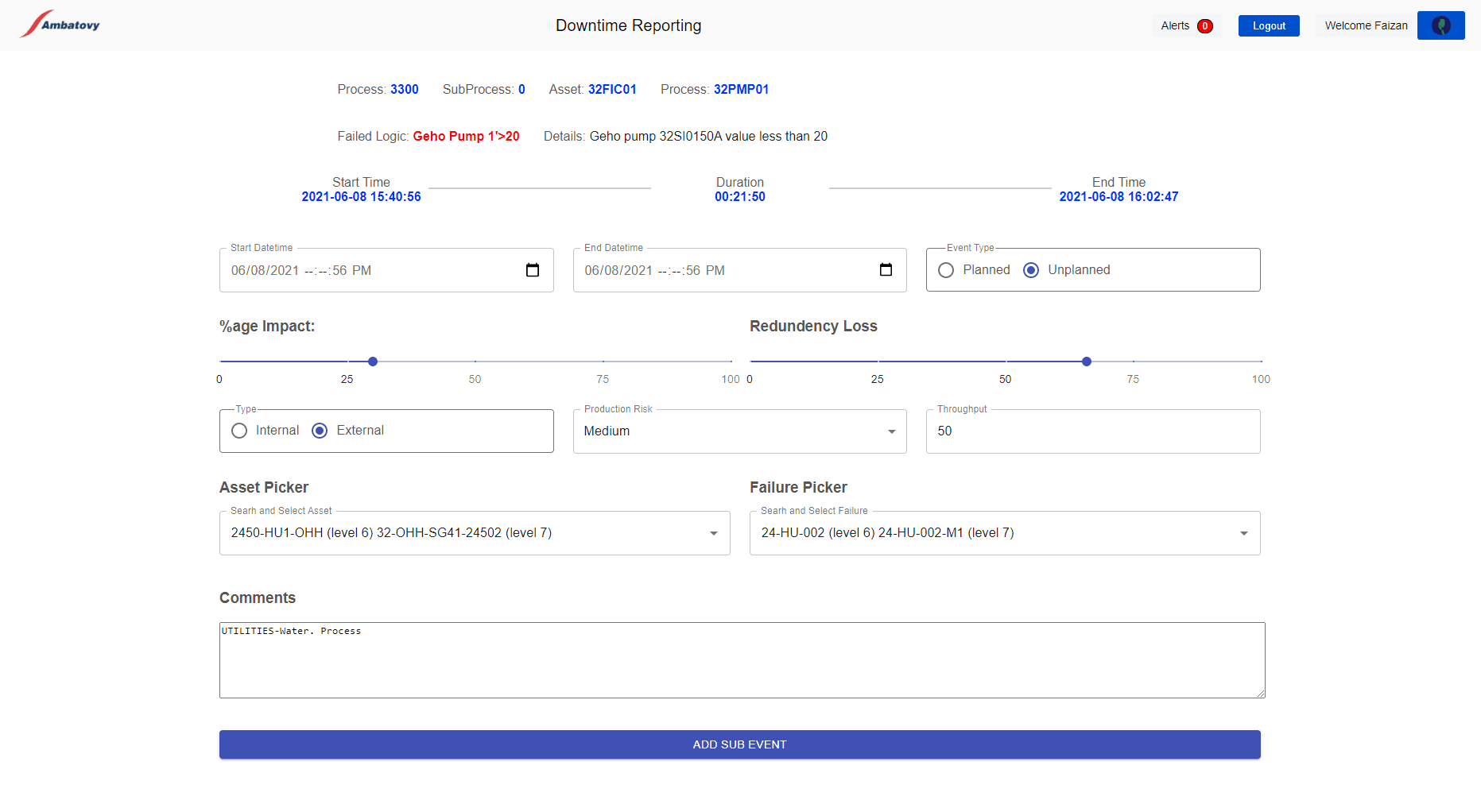
Task: Choose External type option
Action: point(320,431)
